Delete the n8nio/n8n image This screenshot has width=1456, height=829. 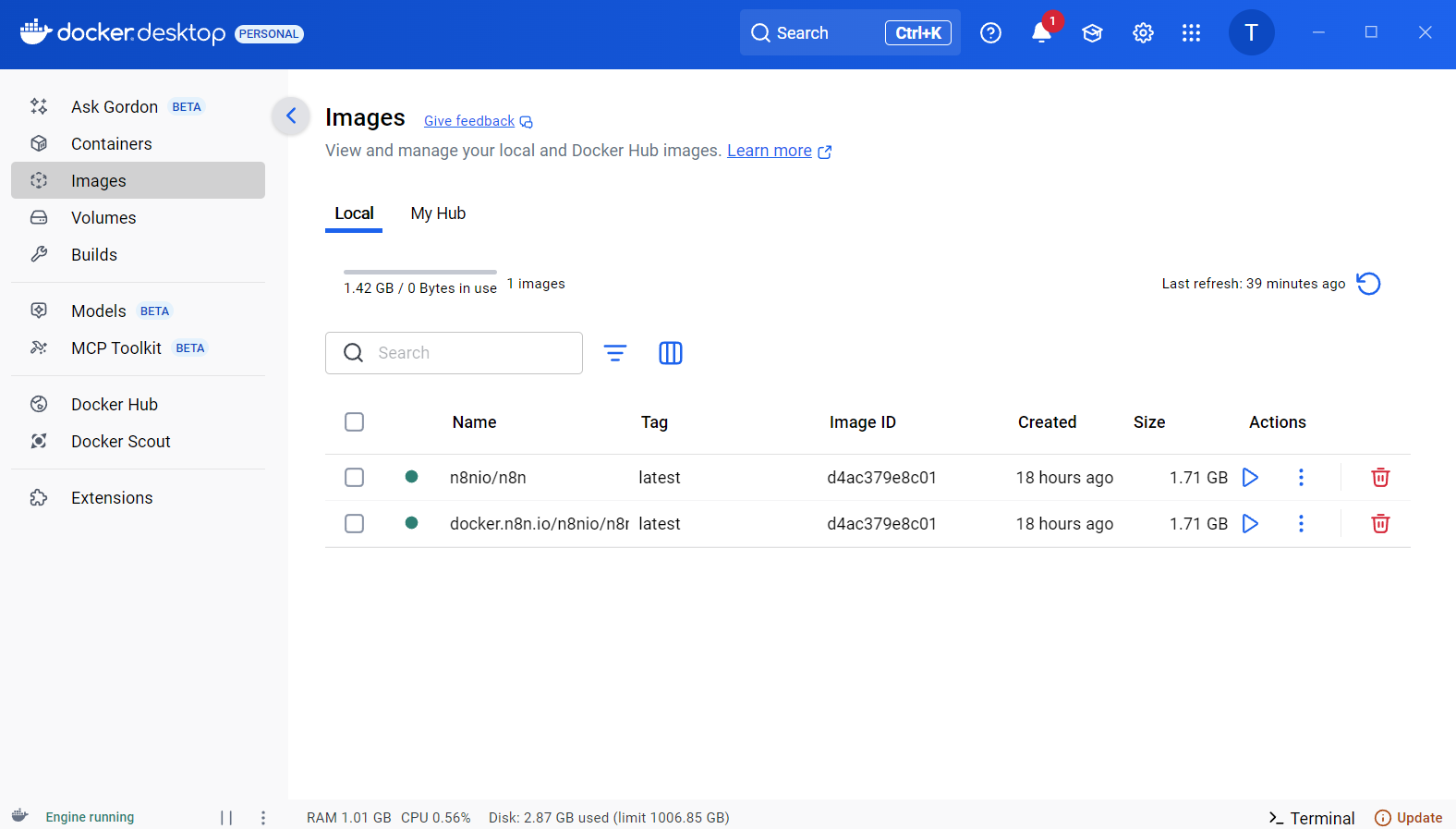tap(1380, 478)
